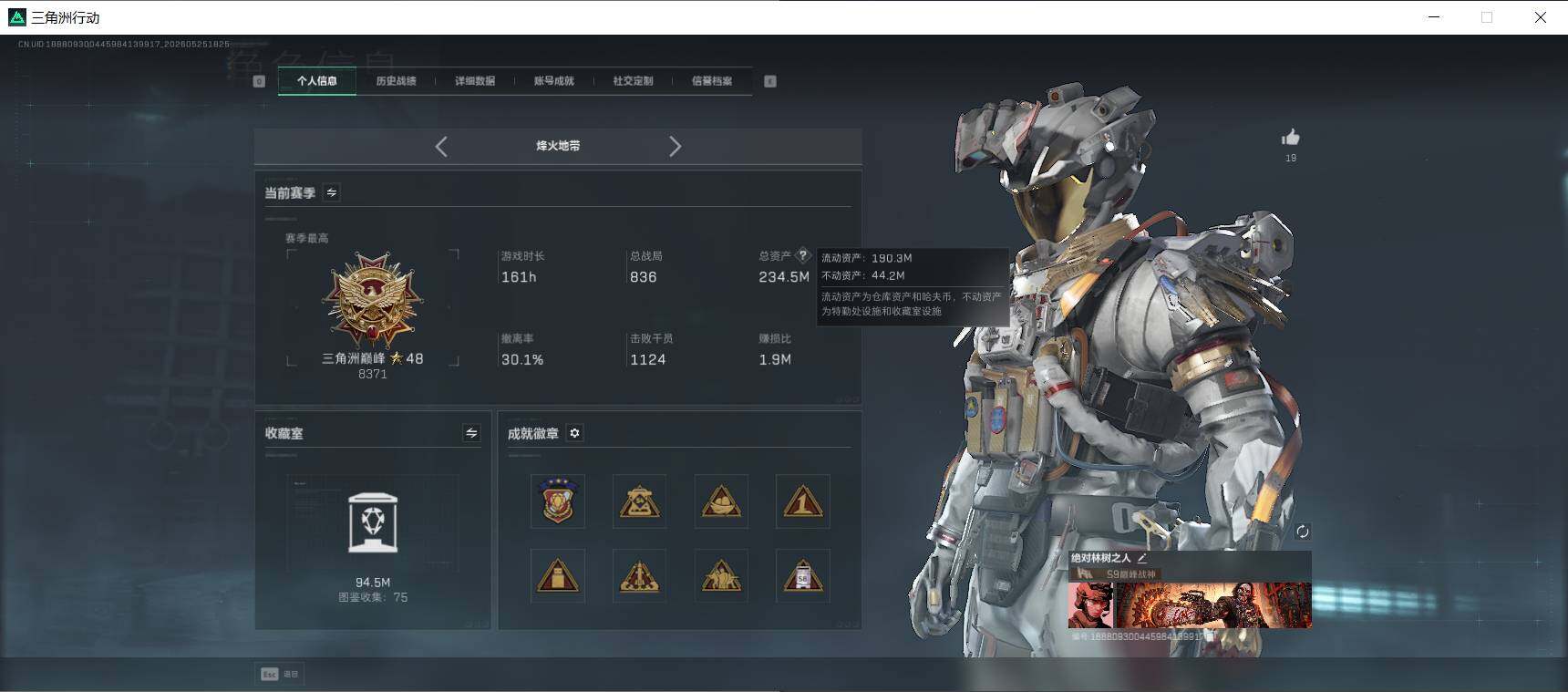Switch to the 信誉档案 tab
The height and width of the screenshot is (692, 1568).
pyautogui.click(x=712, y=81)
